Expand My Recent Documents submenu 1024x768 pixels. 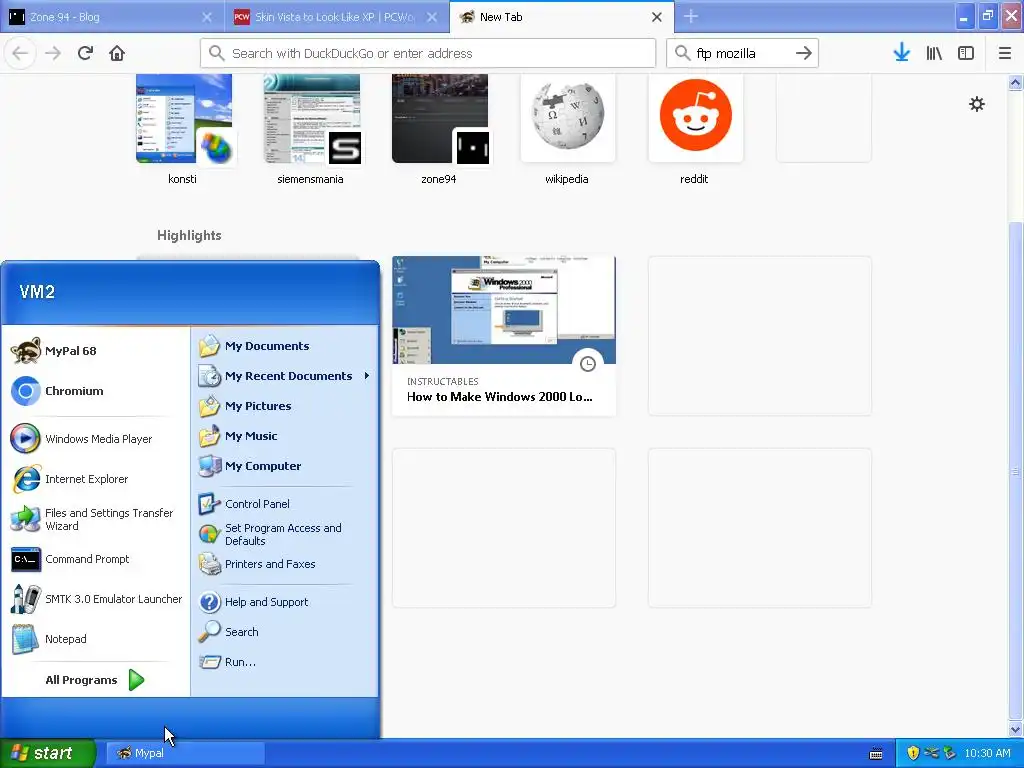[x=285, y=376]
